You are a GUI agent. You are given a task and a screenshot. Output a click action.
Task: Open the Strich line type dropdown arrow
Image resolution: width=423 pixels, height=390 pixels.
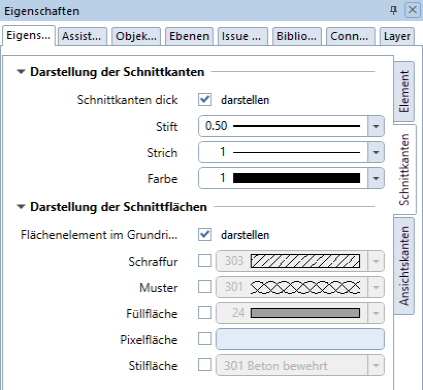pyautogui.click(x=376, y=152)
